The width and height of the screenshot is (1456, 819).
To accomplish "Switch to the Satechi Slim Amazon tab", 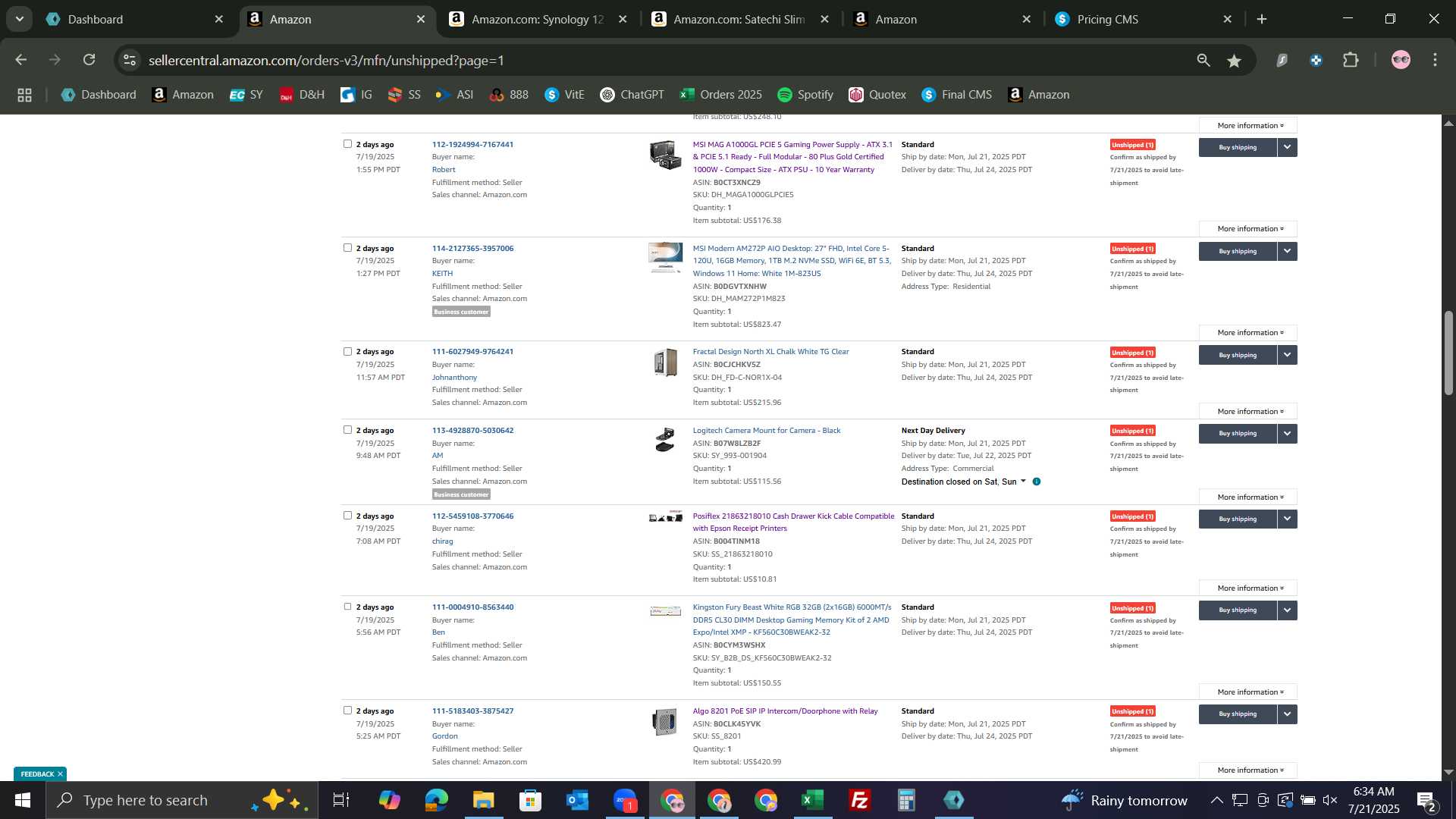I will coord(739,19).
